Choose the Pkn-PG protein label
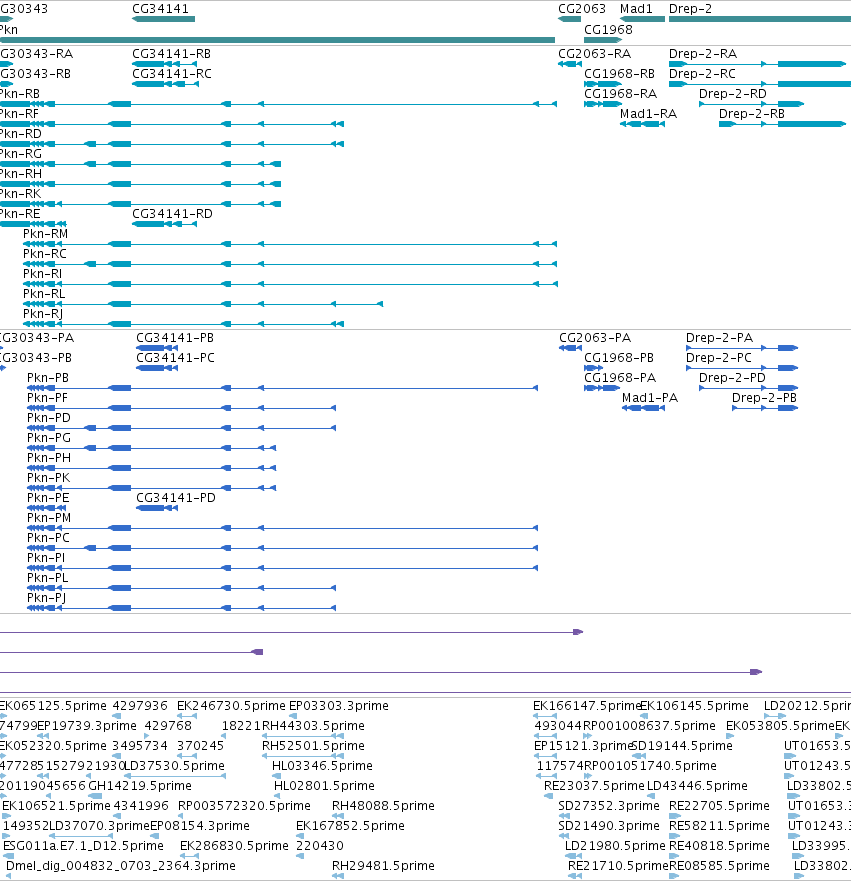The width and height of the screenshot is (851, 881). (49, 438)
